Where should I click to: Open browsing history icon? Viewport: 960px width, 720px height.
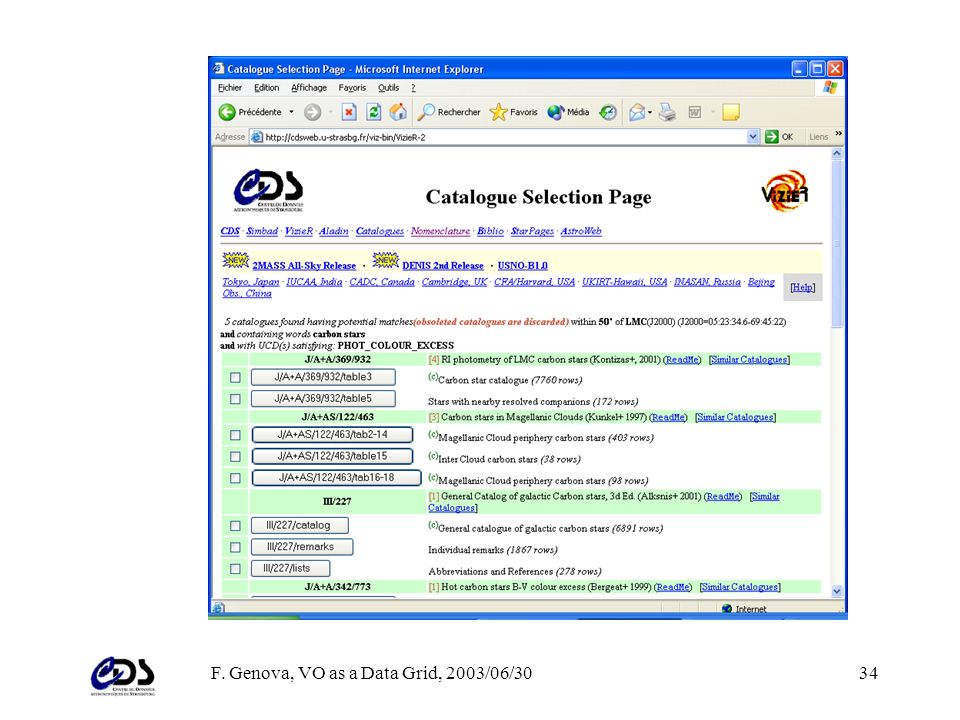(608, 112)
